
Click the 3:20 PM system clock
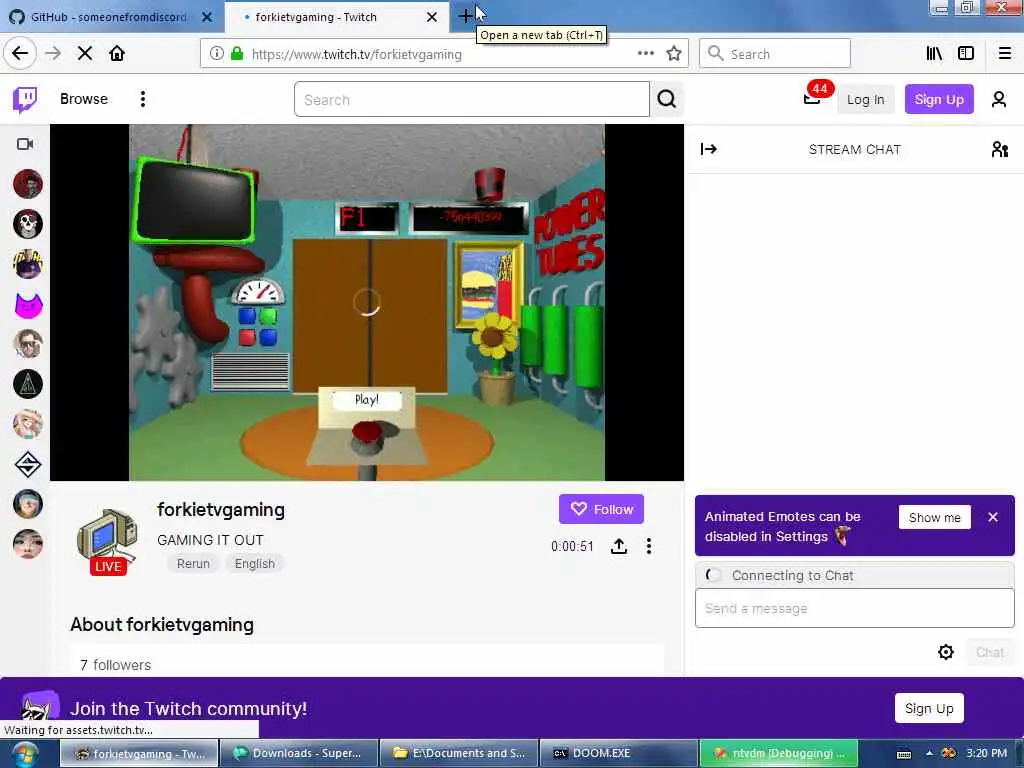point(986,754)
